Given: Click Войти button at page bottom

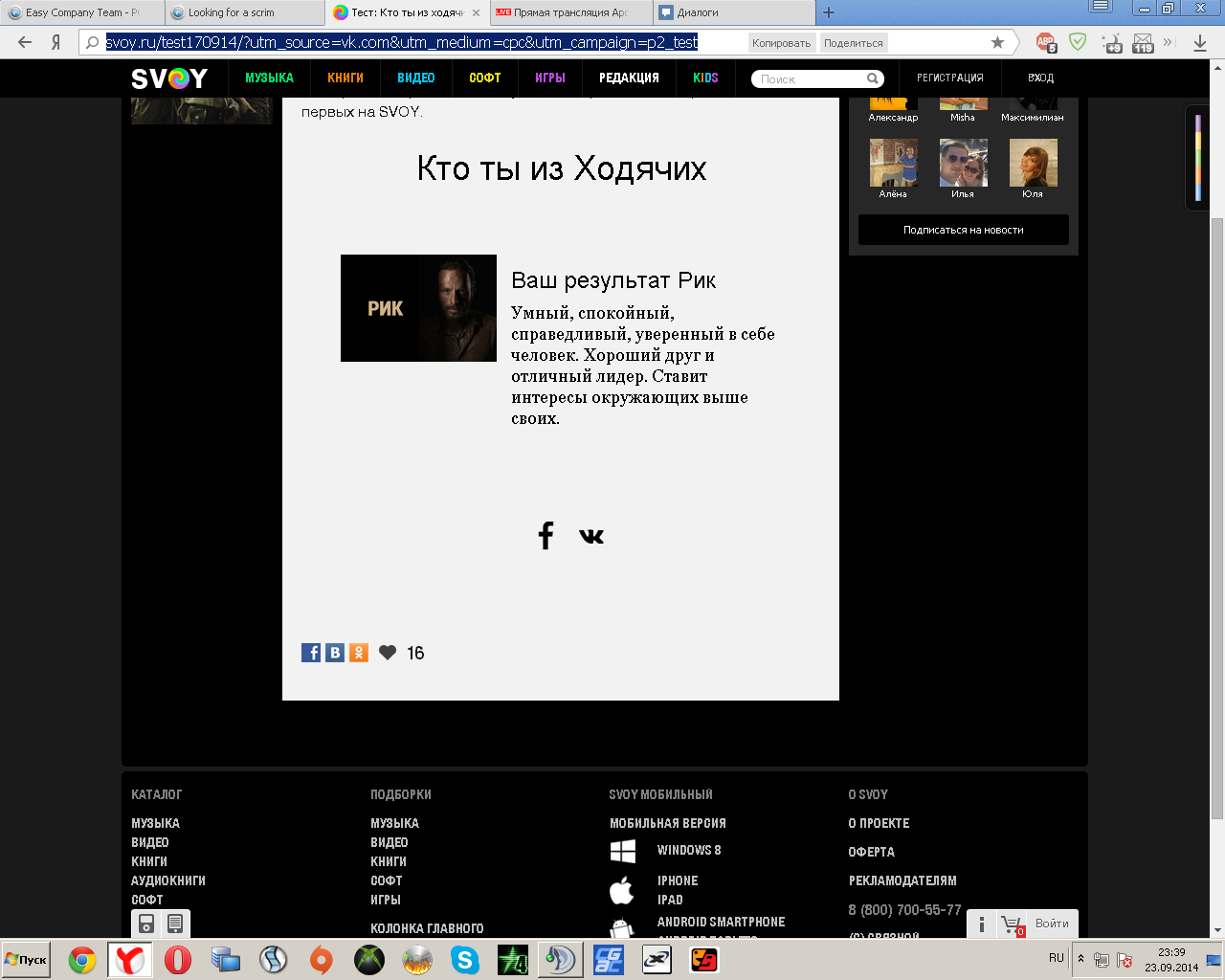Looking at the screenshot, I should pos(1052,924).
